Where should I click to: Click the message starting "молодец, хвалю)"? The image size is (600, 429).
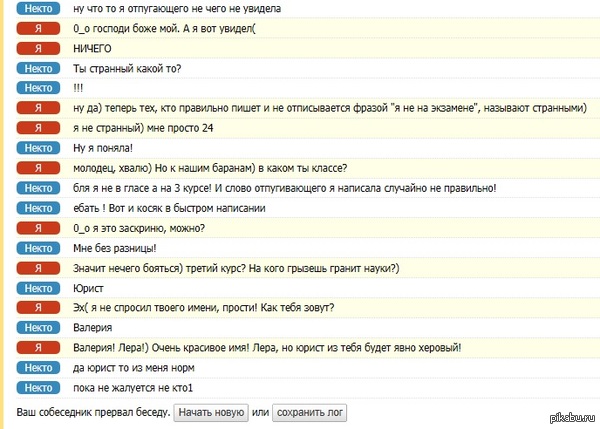[x=210, y=168]
